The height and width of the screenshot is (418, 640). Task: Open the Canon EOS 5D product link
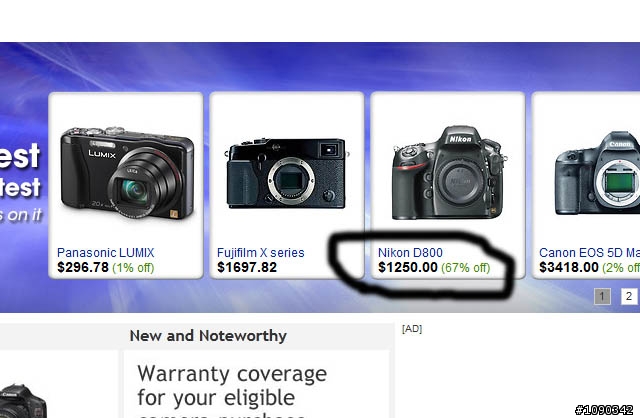click(x=589, y=253)
